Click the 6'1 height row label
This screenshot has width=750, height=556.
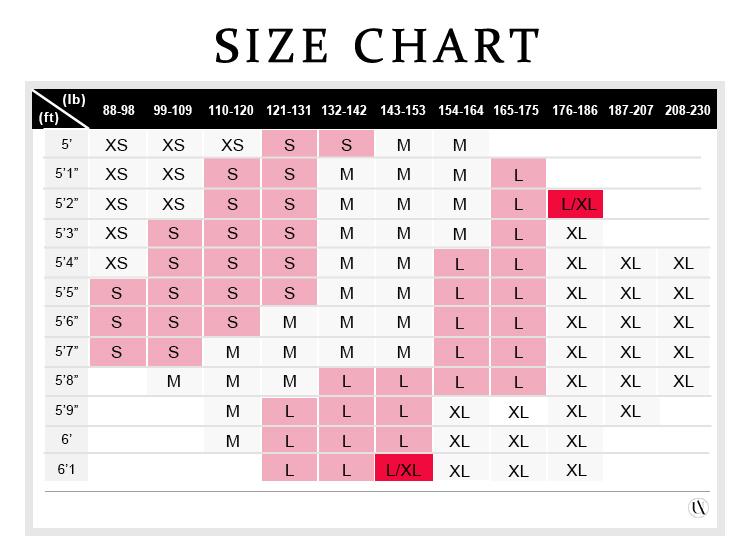point(66,469)
